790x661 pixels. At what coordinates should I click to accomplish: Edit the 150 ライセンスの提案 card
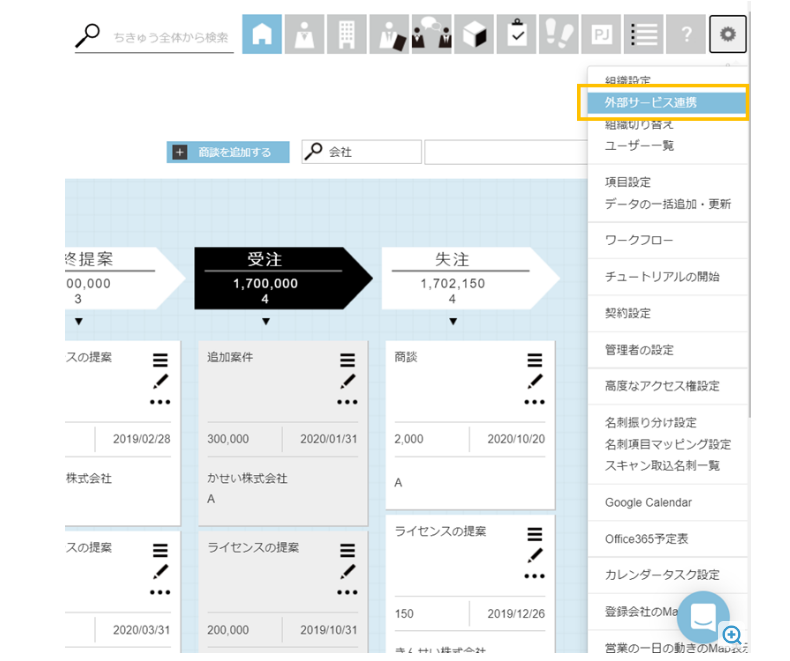point(535,555)
